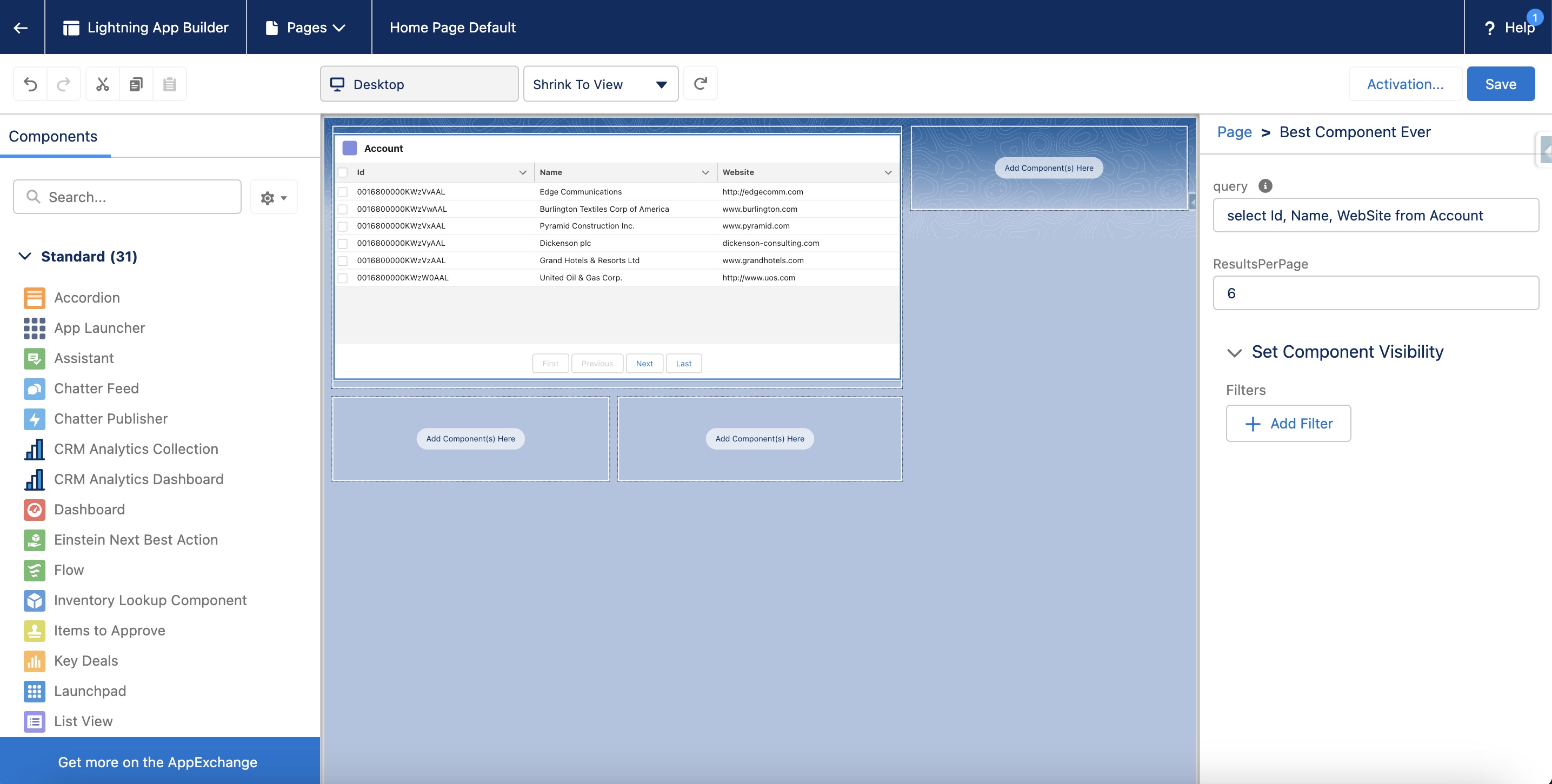Click the Account object icon in the table header
Image resolution: width=1552 pixels, height=784 pixels.
(349, 148)
